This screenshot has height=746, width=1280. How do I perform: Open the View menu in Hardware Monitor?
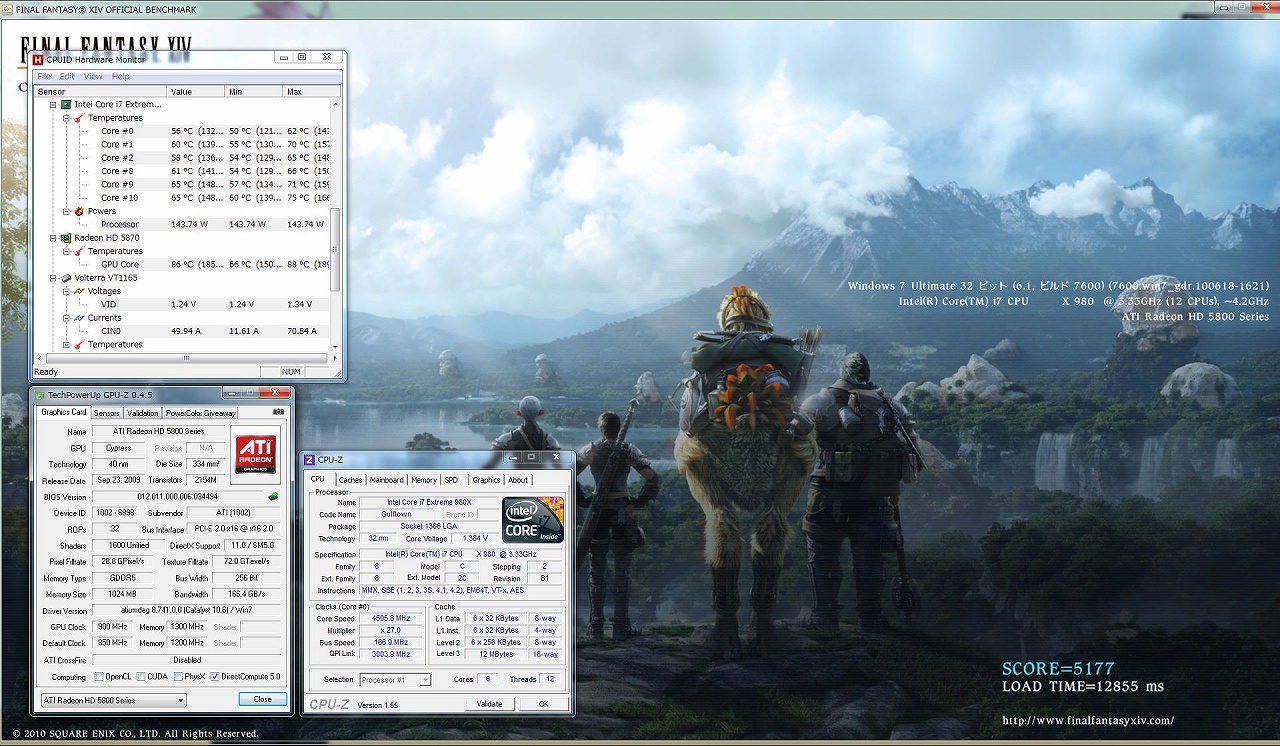point(93,76)
